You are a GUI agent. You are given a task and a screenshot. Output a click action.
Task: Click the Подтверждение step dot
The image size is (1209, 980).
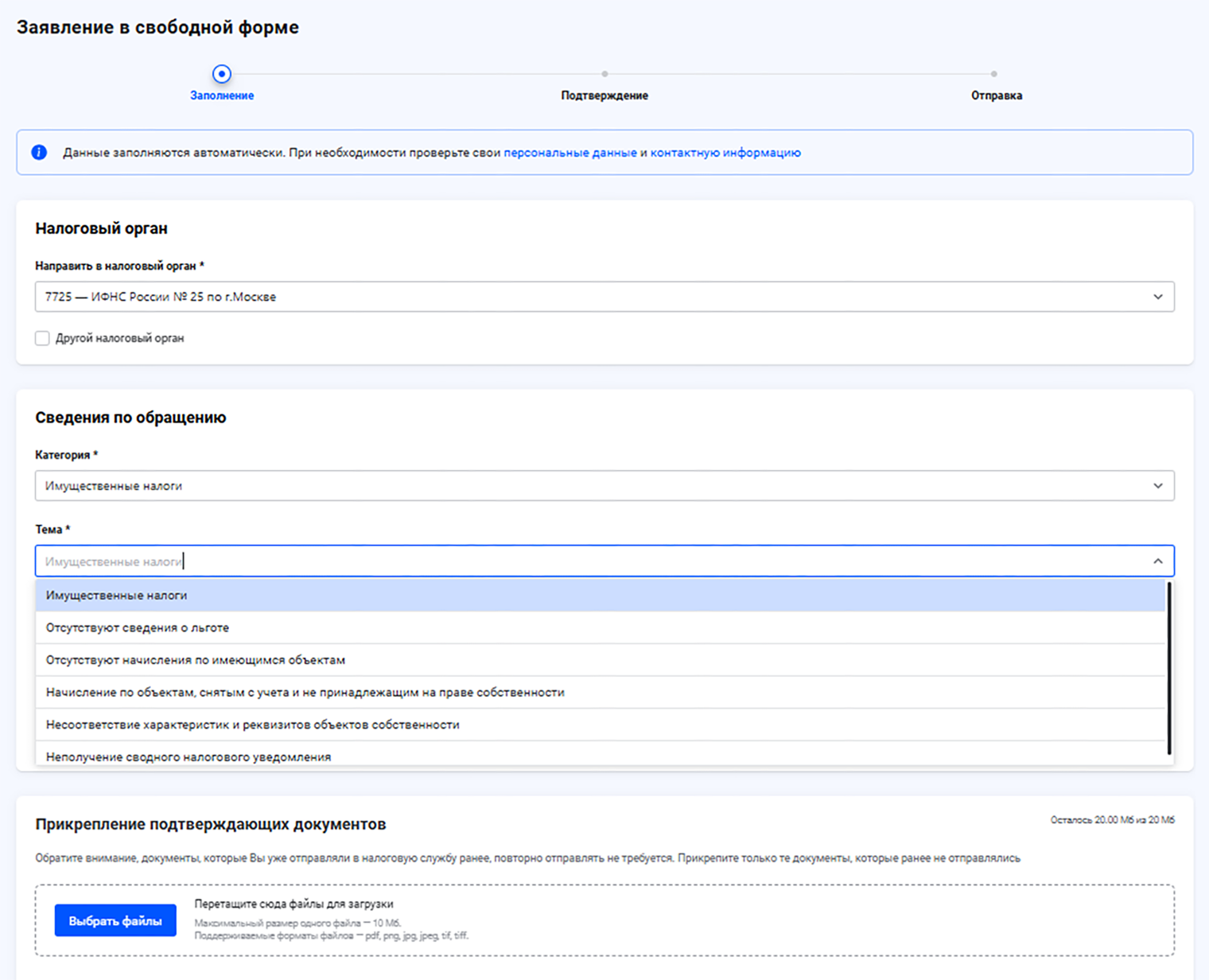[x=604, y=74]
